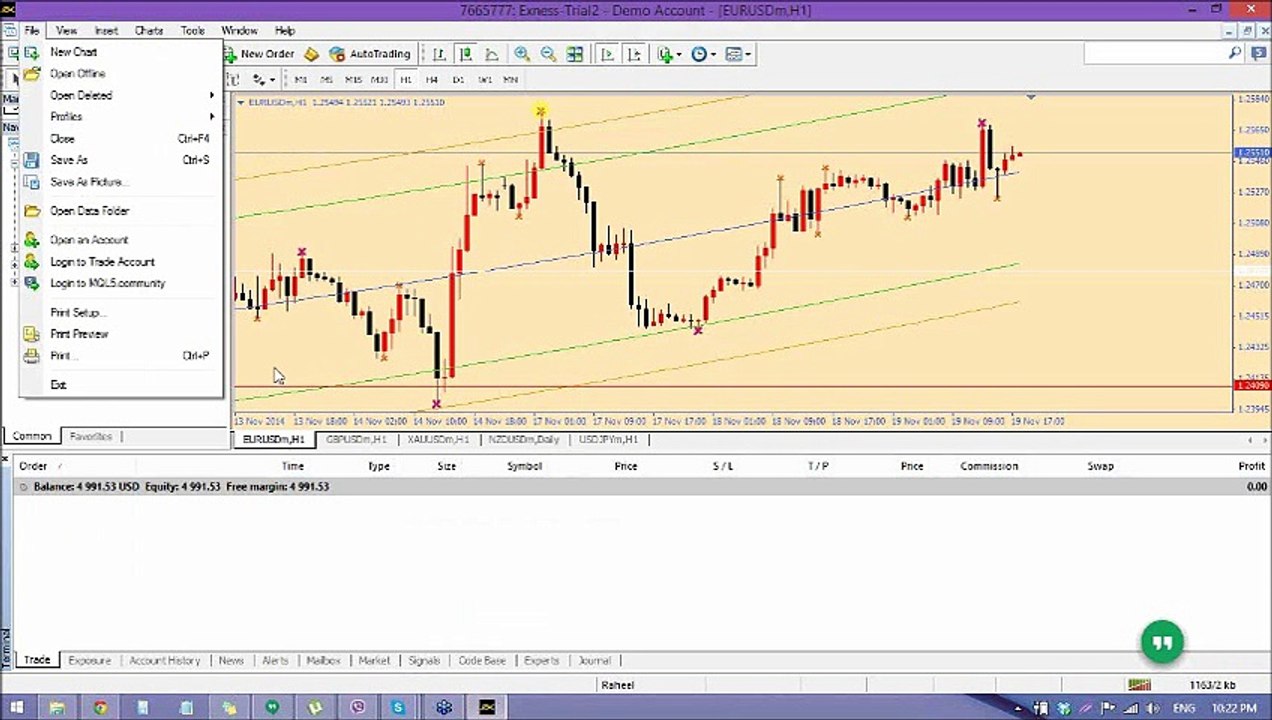The height and width of the screenshot is (720, 1272).
Task: Choose Print Preview from File menu
Action: pyautogui.click(x=120, y=334)
